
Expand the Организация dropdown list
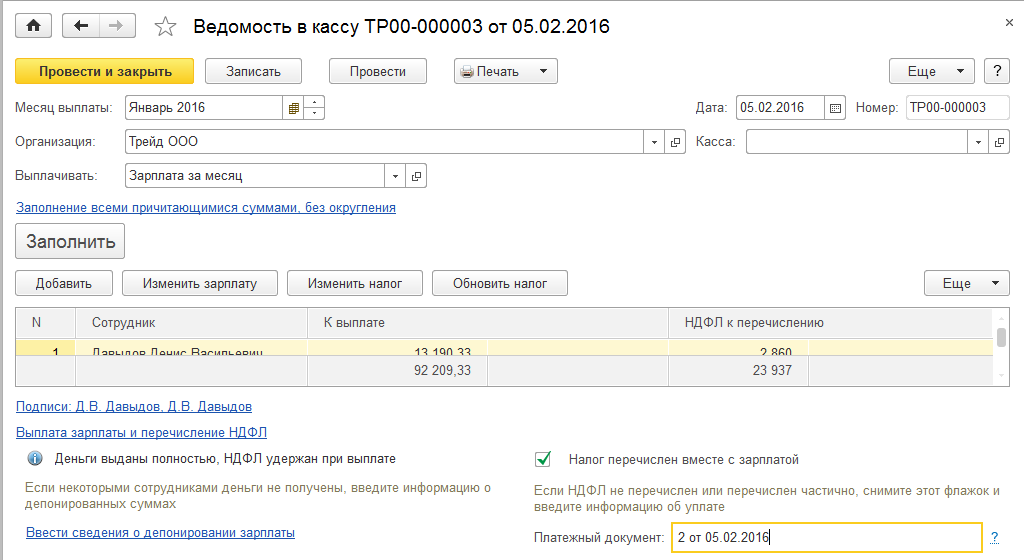pyautogui.click(x=656, y=142)
